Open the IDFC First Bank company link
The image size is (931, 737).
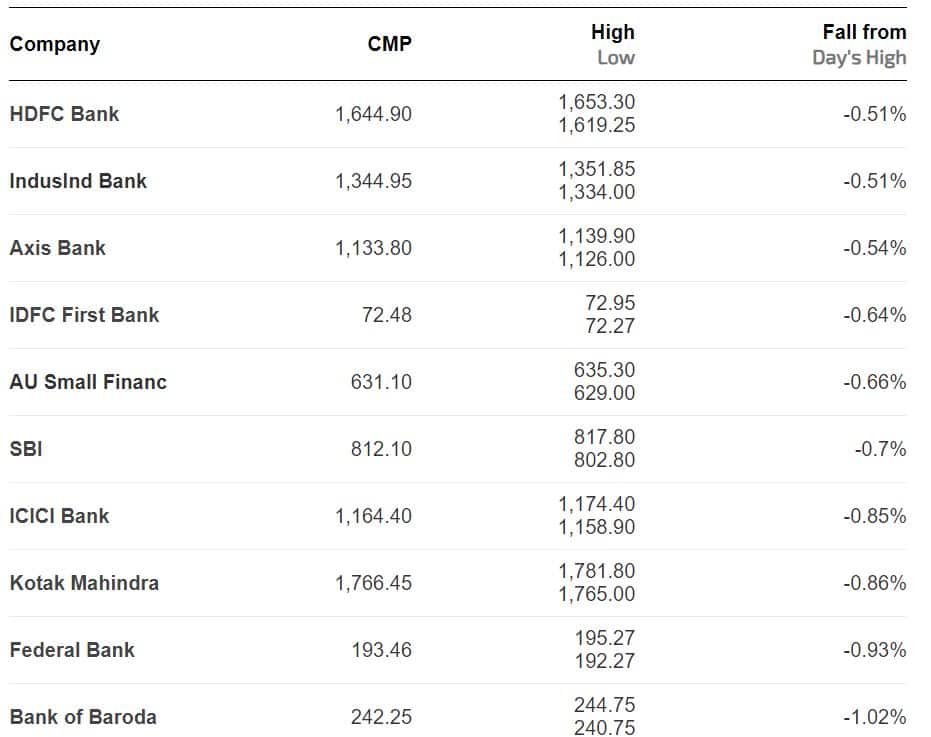[84, 315]
